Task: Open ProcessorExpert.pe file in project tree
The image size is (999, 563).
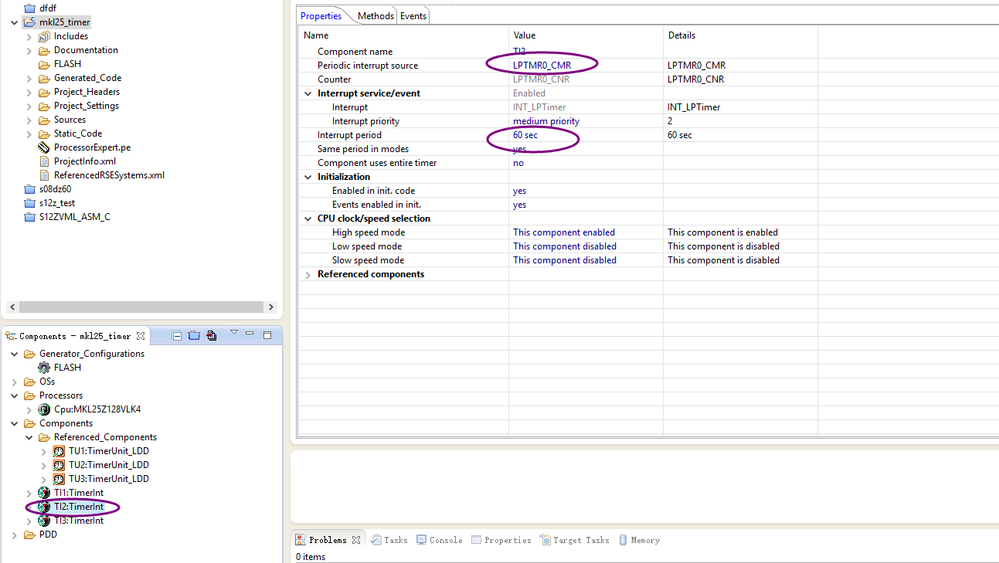Action: 92,148
